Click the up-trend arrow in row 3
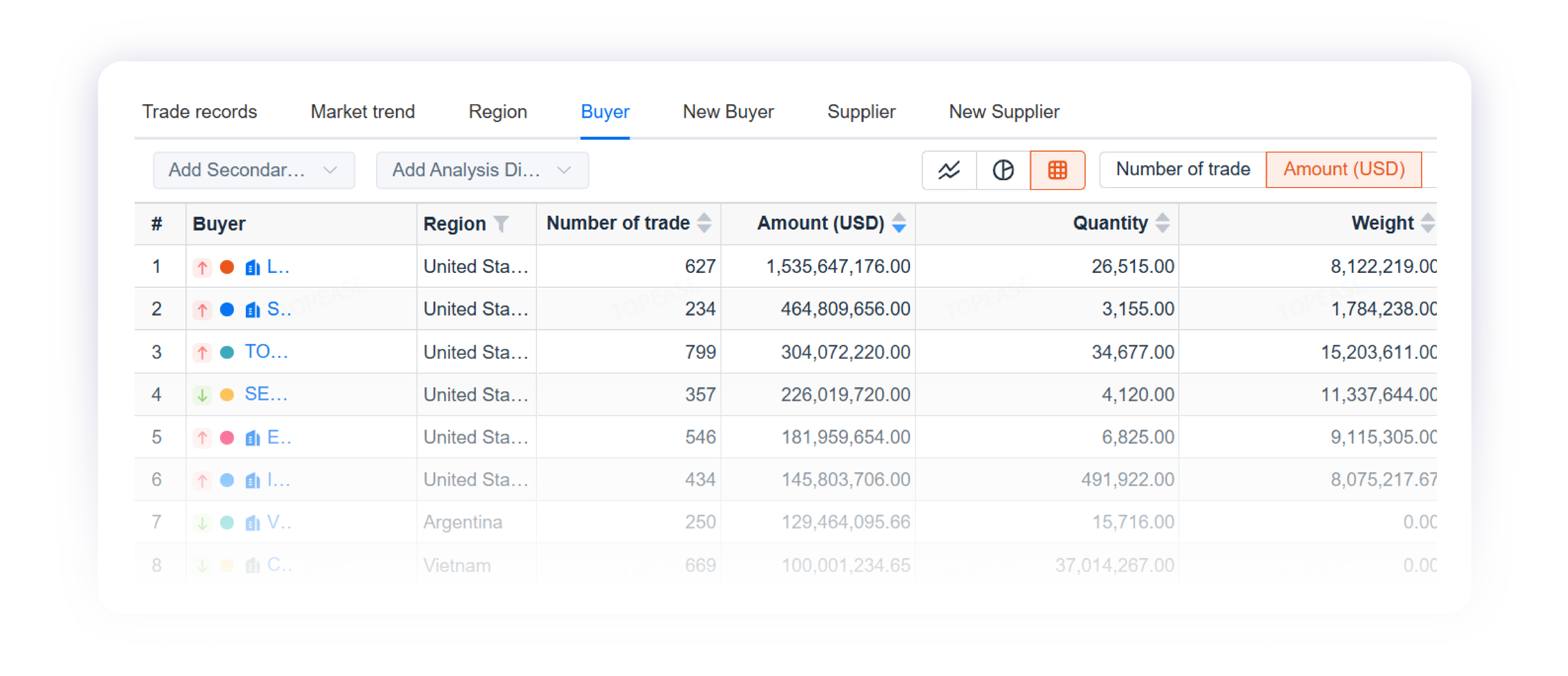Viewport: 1568px width, 676px height. (202, 352)
